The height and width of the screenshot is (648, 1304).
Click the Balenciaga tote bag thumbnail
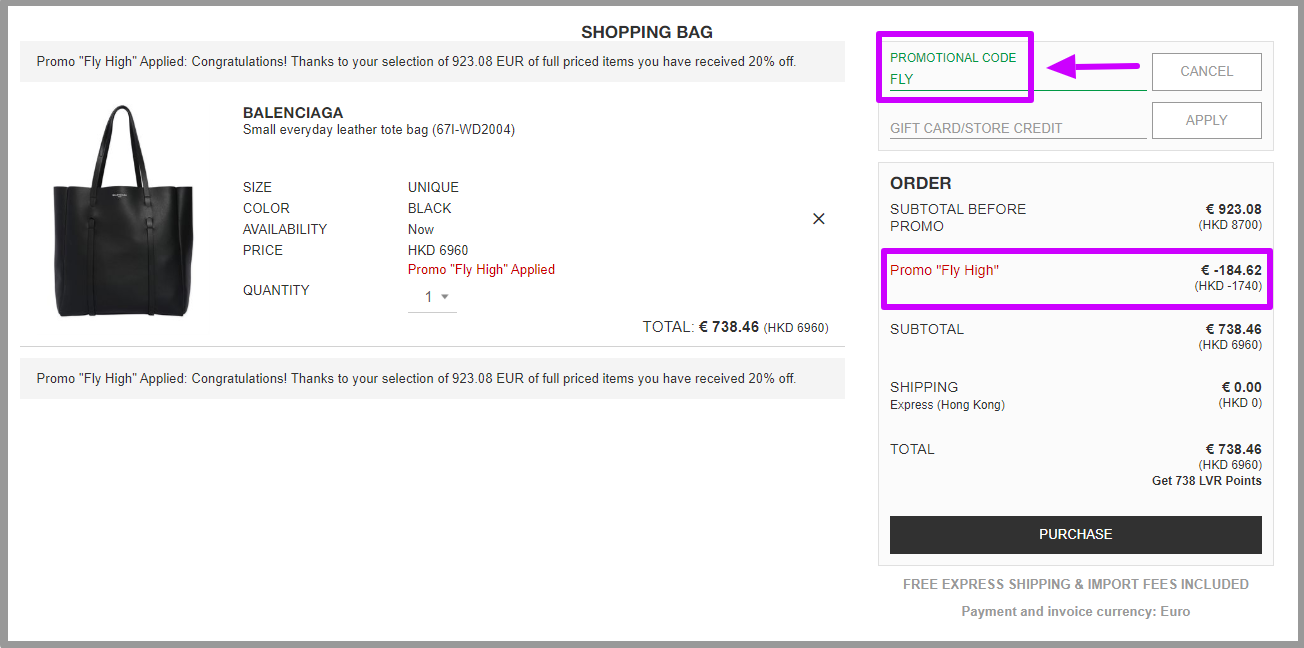pos(125,212)
